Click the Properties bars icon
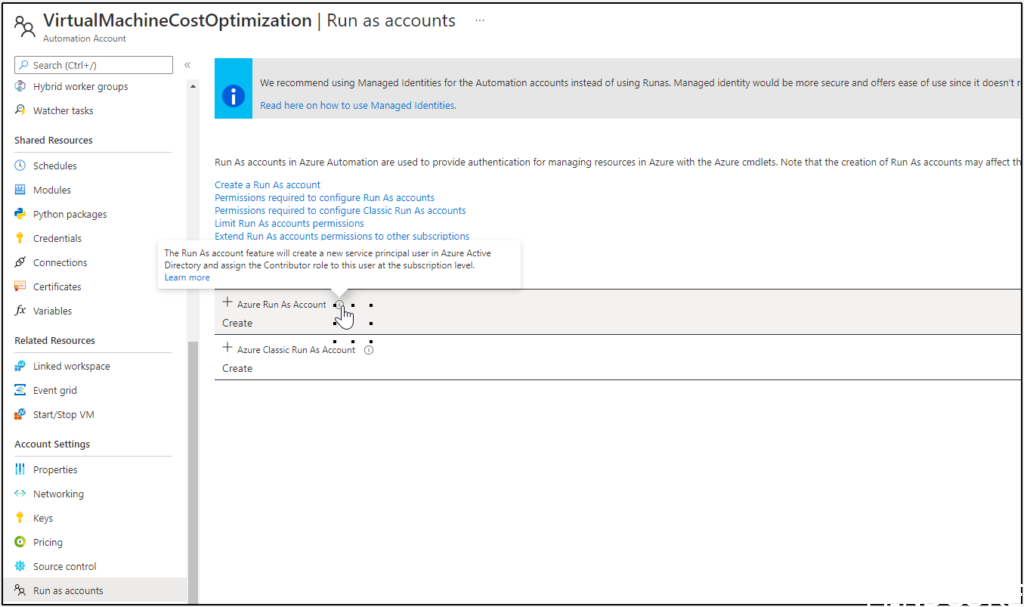This screenshot has width=1024, height=607. coord(20,470)
